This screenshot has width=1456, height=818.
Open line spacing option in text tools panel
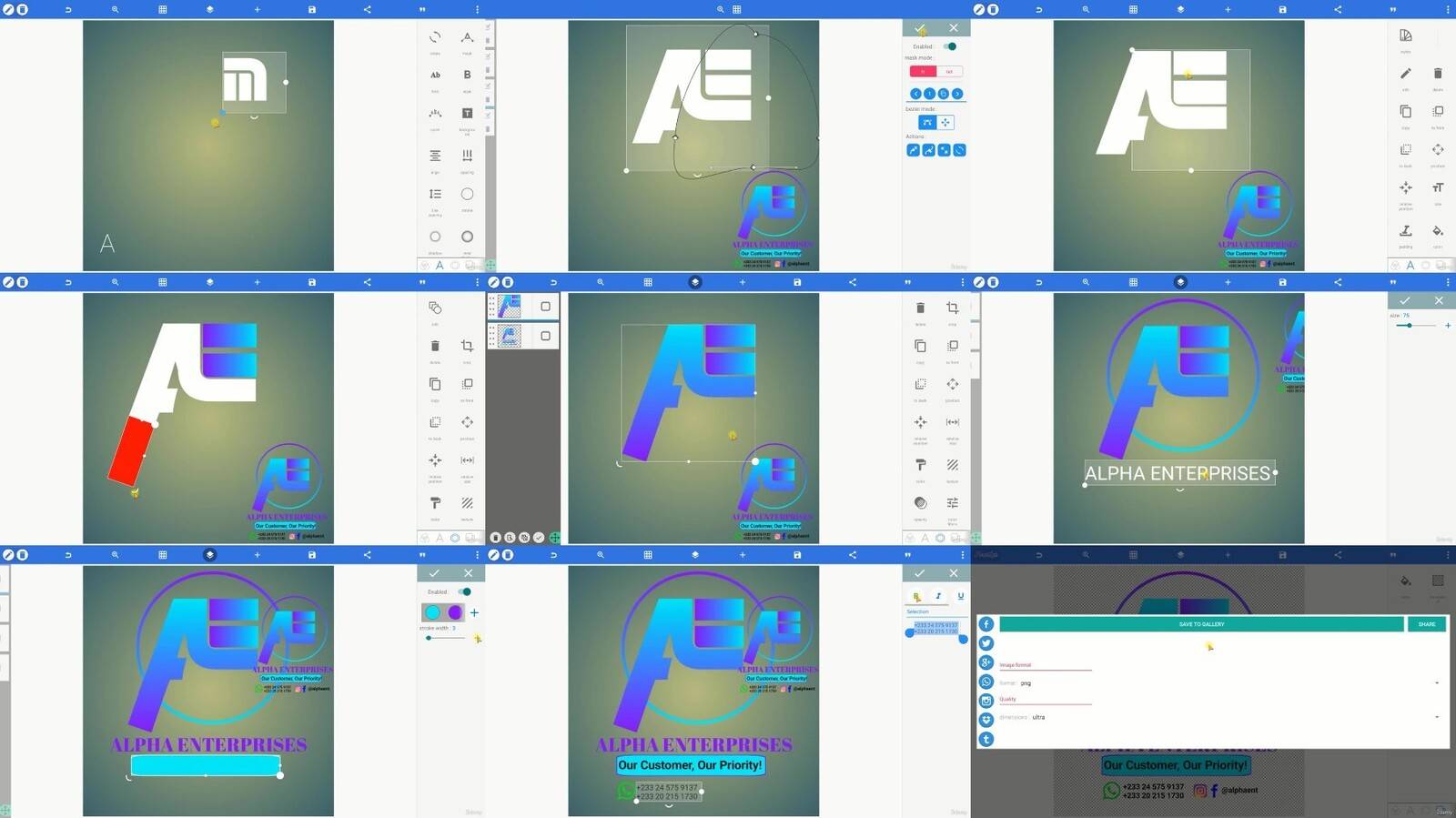pos(435,194)
